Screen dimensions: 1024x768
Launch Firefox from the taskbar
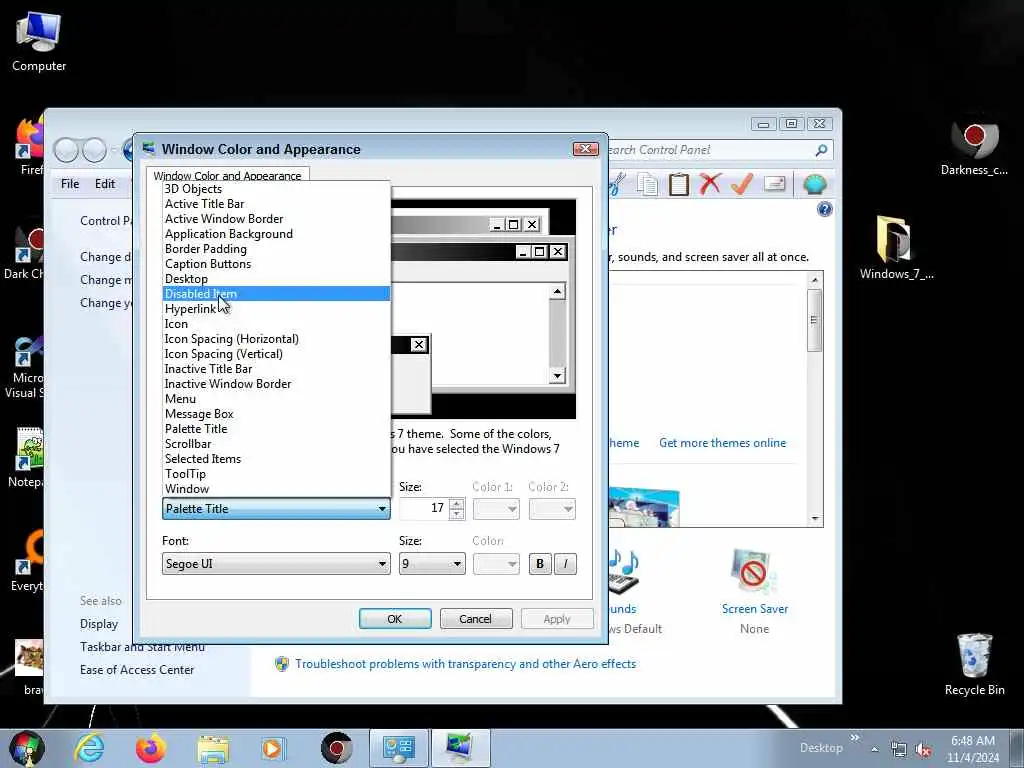[151, 748]
